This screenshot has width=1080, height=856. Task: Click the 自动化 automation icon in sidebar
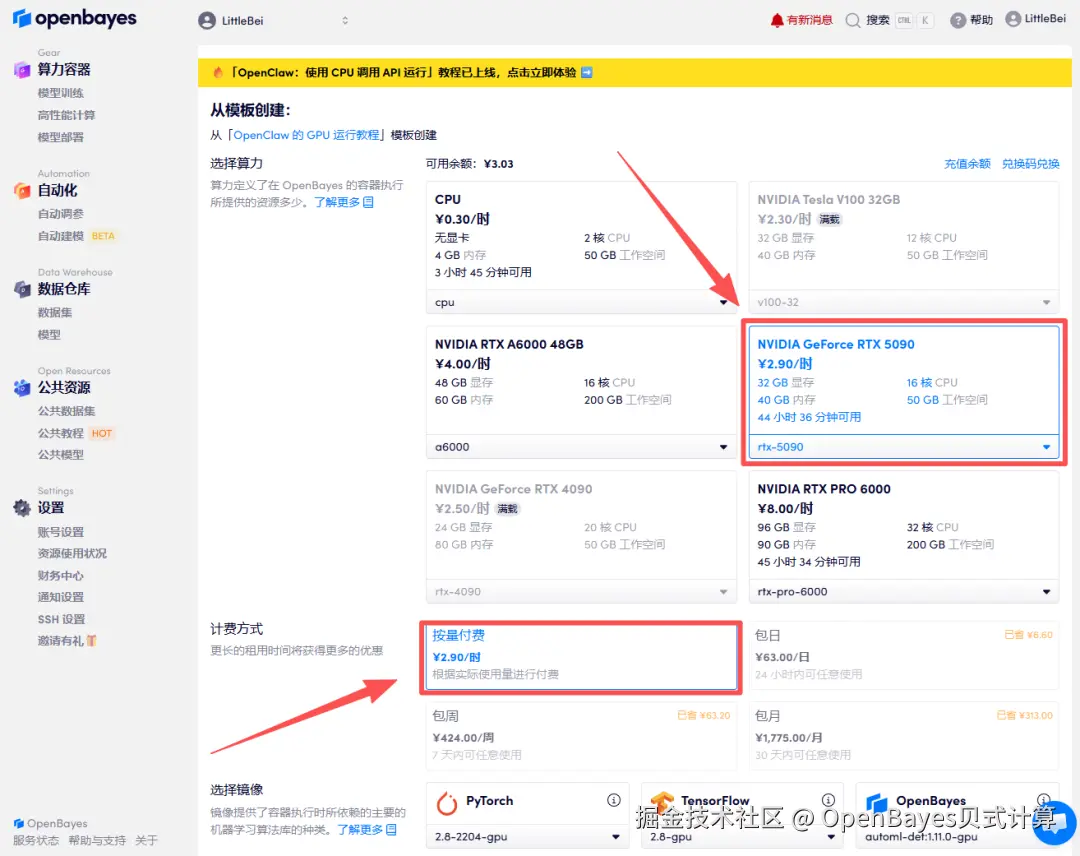tap(21, 190)
